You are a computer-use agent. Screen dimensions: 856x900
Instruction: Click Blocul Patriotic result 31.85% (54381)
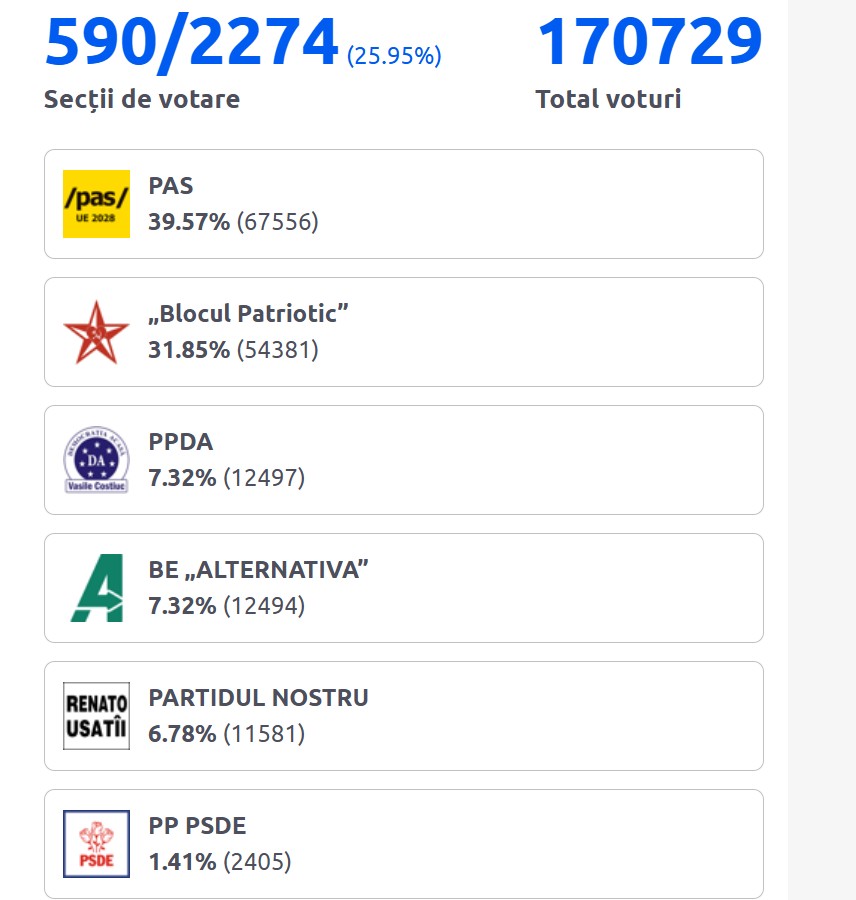tap(233, 350)
